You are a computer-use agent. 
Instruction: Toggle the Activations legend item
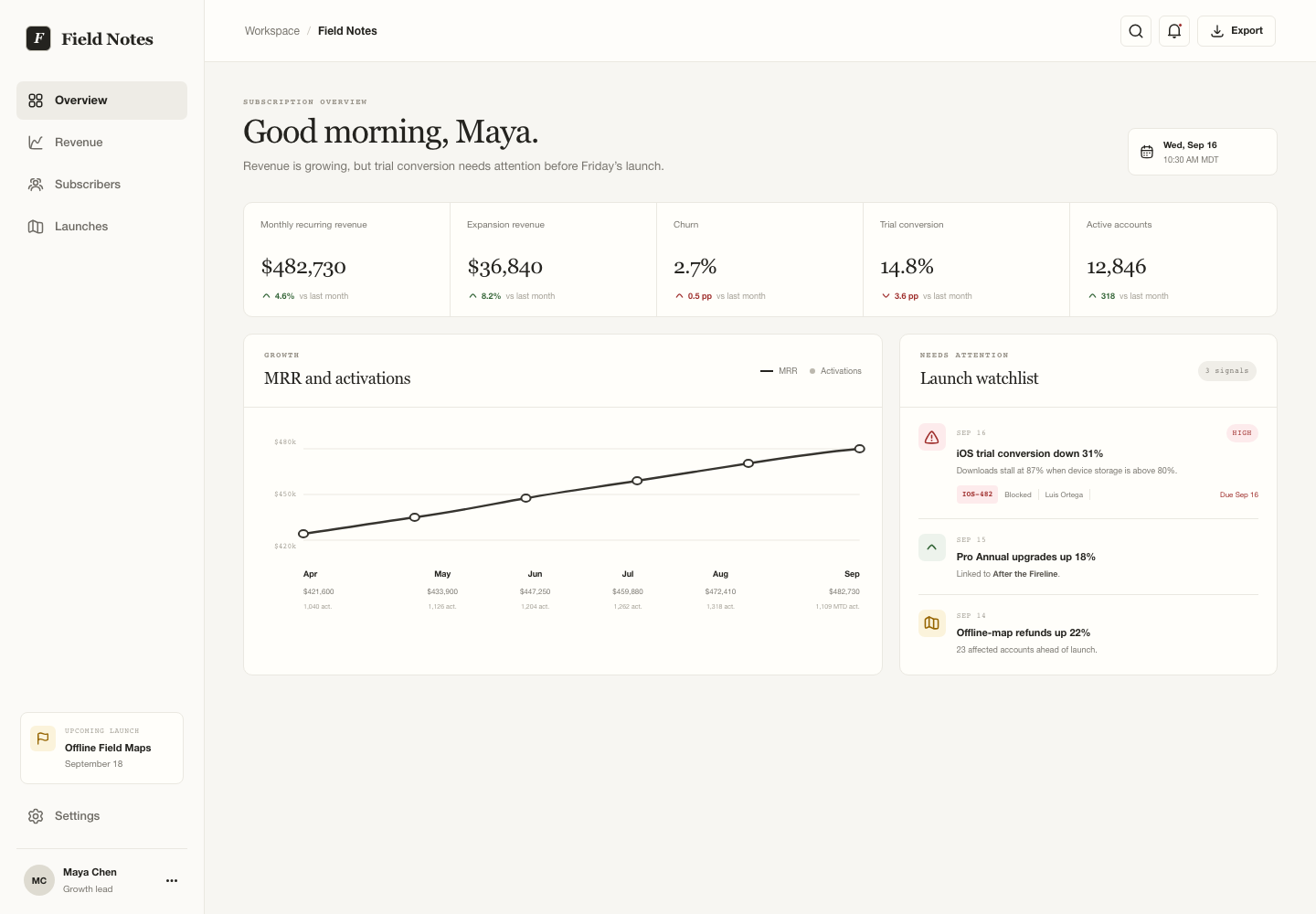point(835,371)
